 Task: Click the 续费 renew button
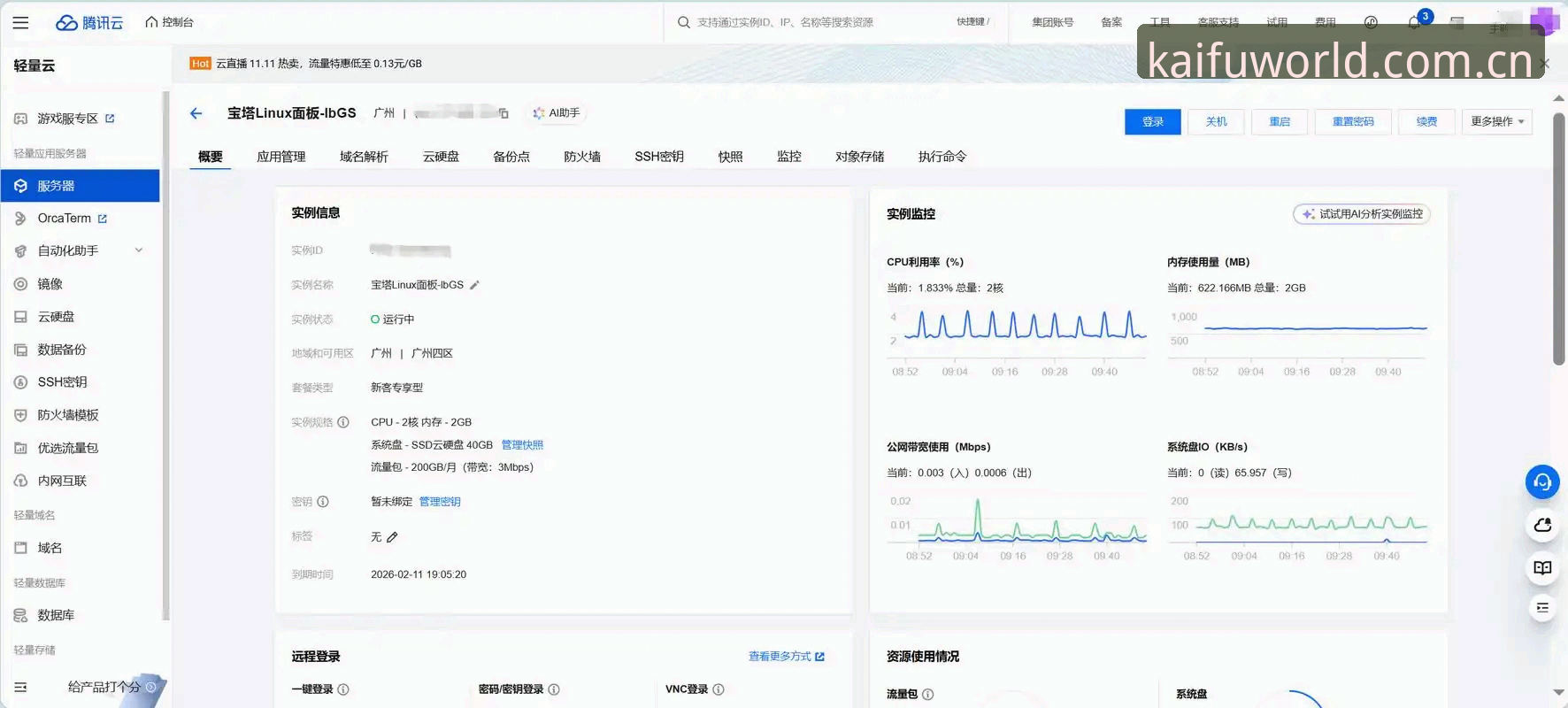click(1426, 122)
